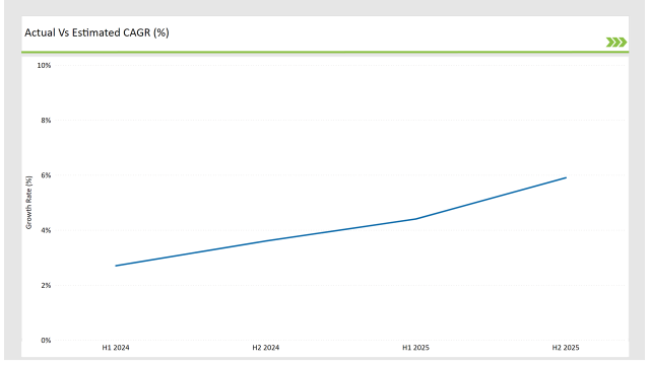The height and width of the screenshot is (365, 650).
Task: Click the 2% y-axis label
Action: 46,285
